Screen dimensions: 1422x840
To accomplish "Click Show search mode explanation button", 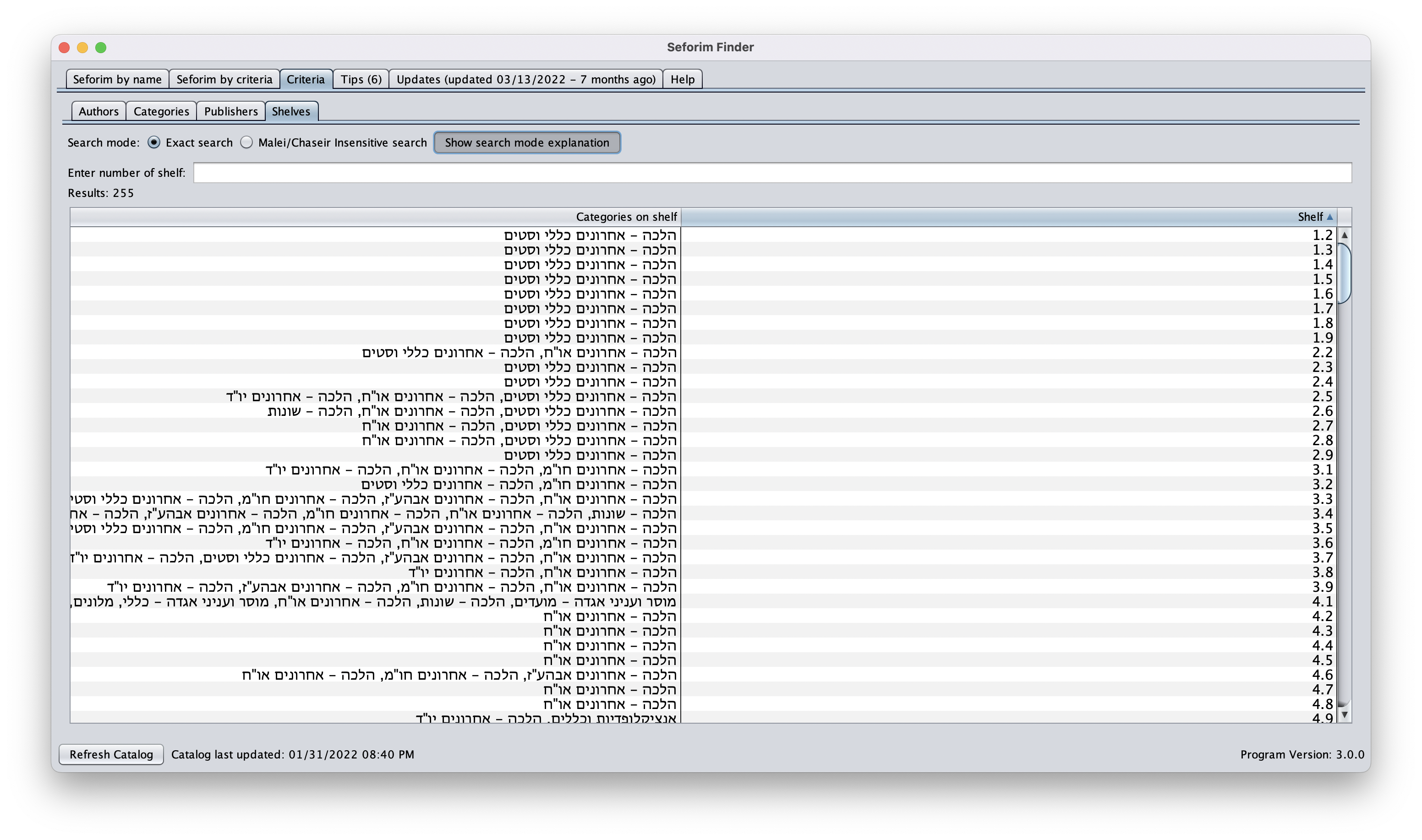I will (x=527, y=142).
